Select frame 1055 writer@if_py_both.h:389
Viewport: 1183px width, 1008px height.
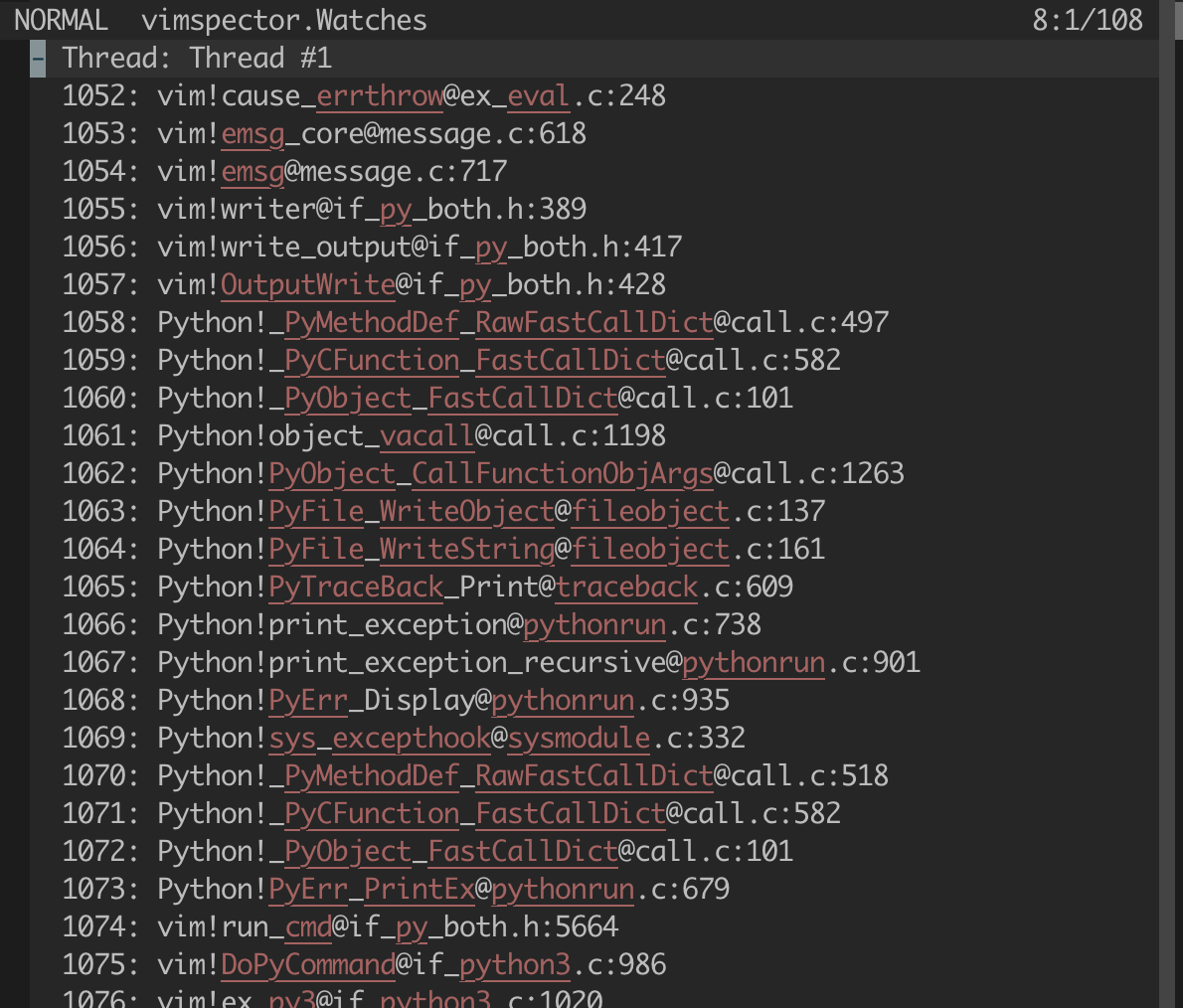pyautogui.click(x=324, y=210)
